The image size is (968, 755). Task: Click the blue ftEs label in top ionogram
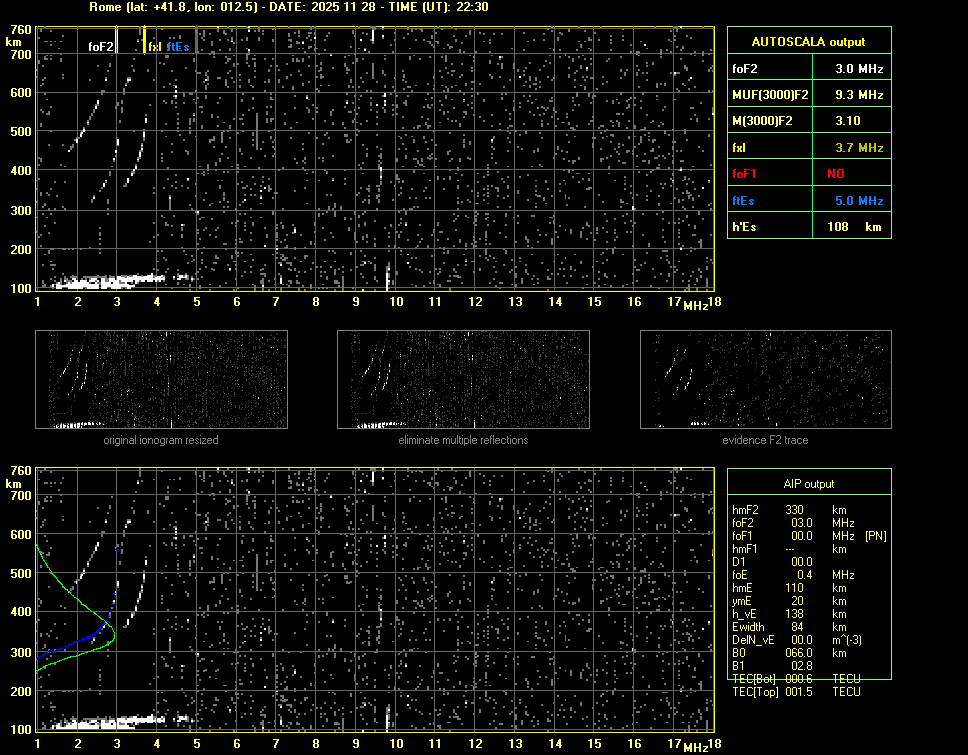click(x=178, y=46)
